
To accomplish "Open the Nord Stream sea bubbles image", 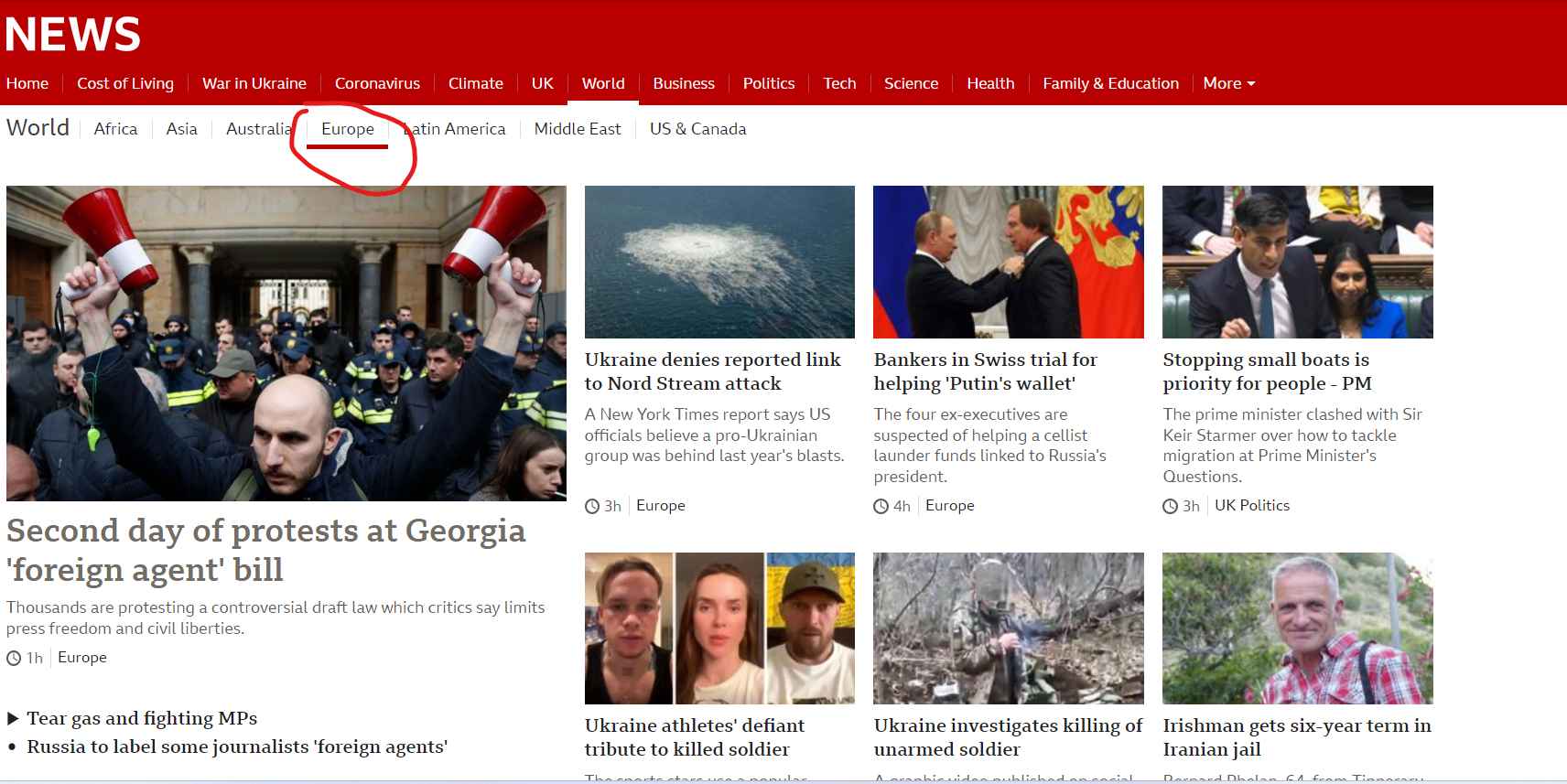I will pyautogui.click(x=719, y=262).
